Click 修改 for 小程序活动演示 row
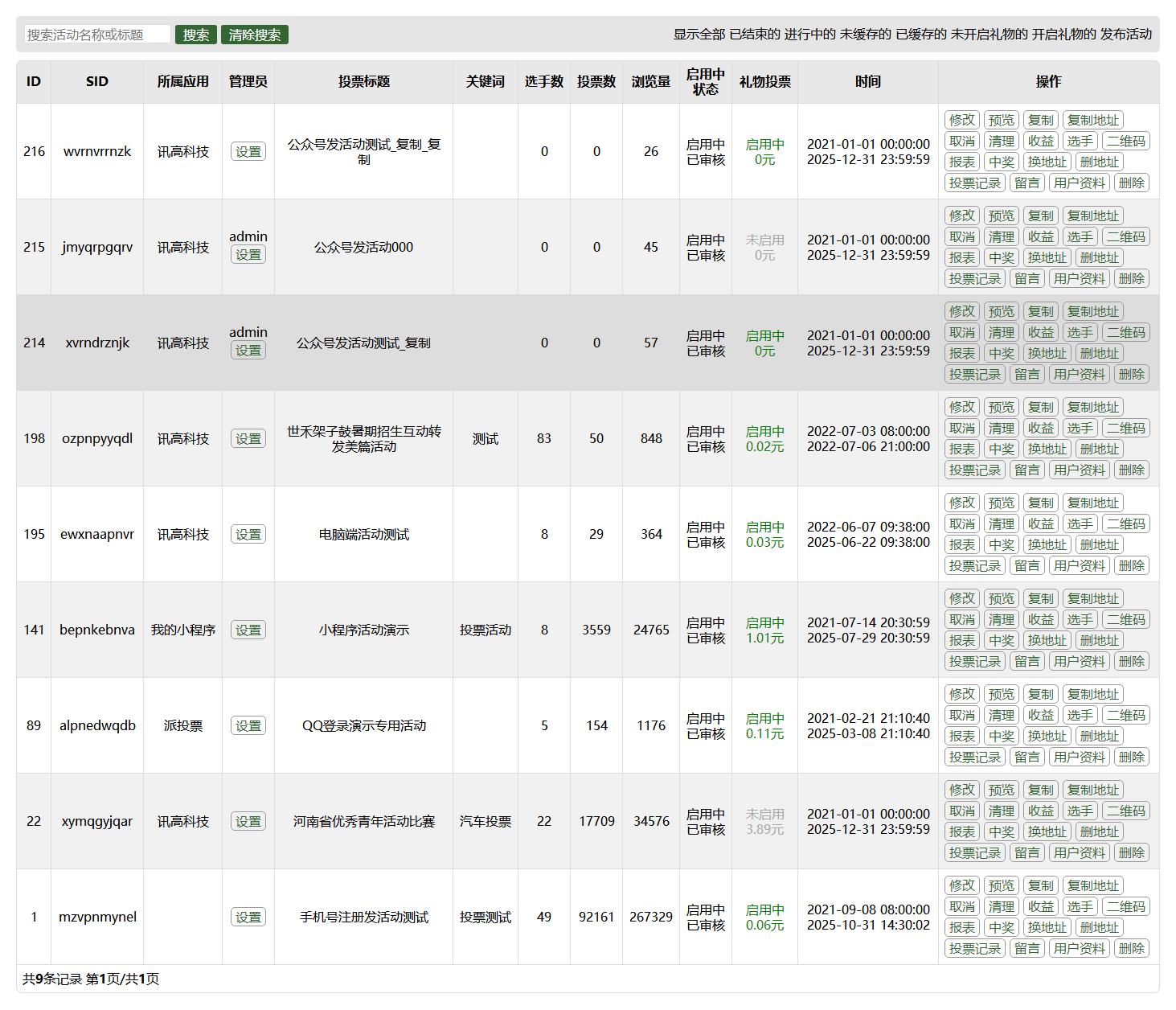The width and height of the screenshot is (1176, 1010). (x=962, y=598)
